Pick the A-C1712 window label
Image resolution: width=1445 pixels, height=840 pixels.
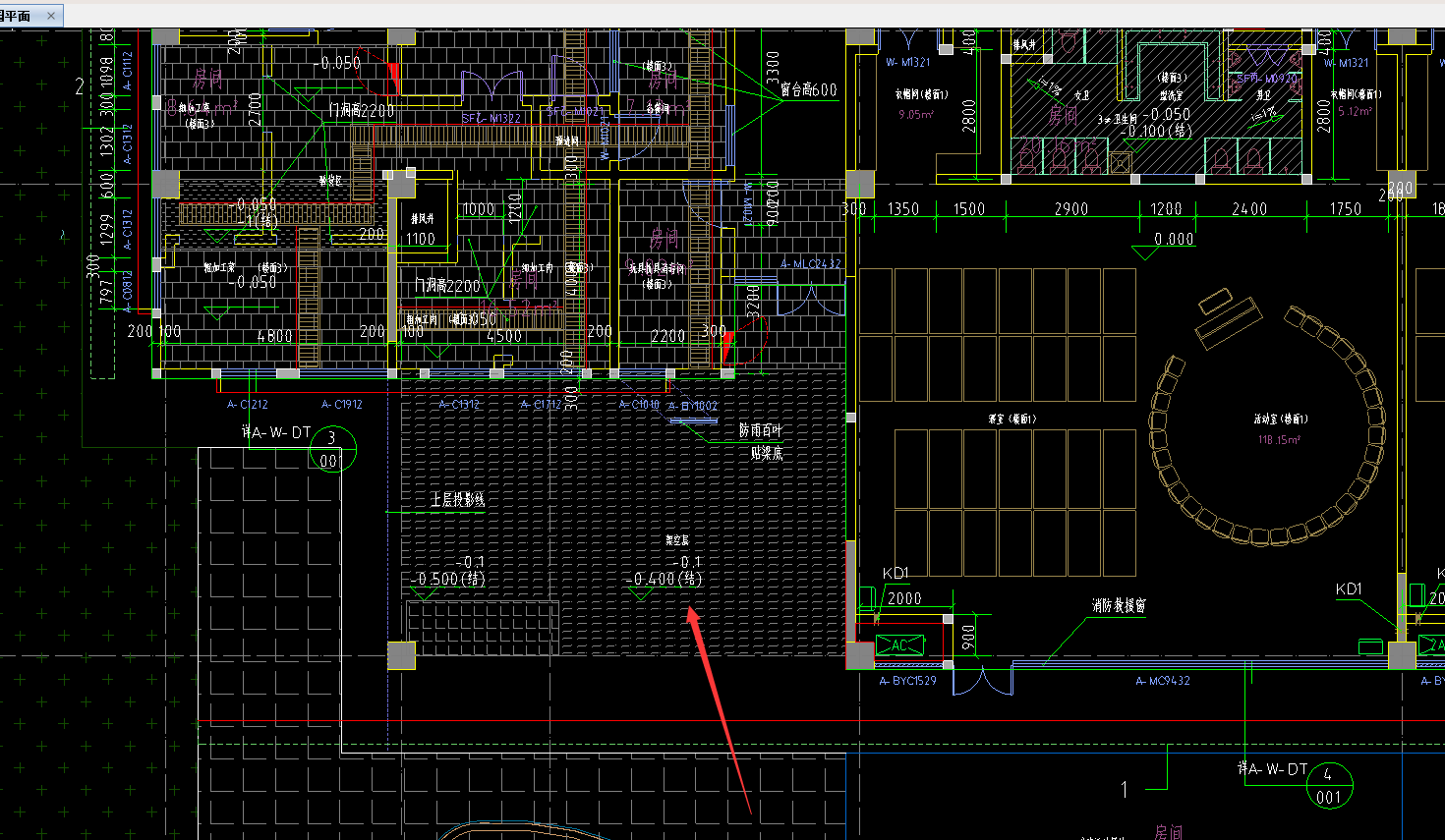[x=541, y=404]
